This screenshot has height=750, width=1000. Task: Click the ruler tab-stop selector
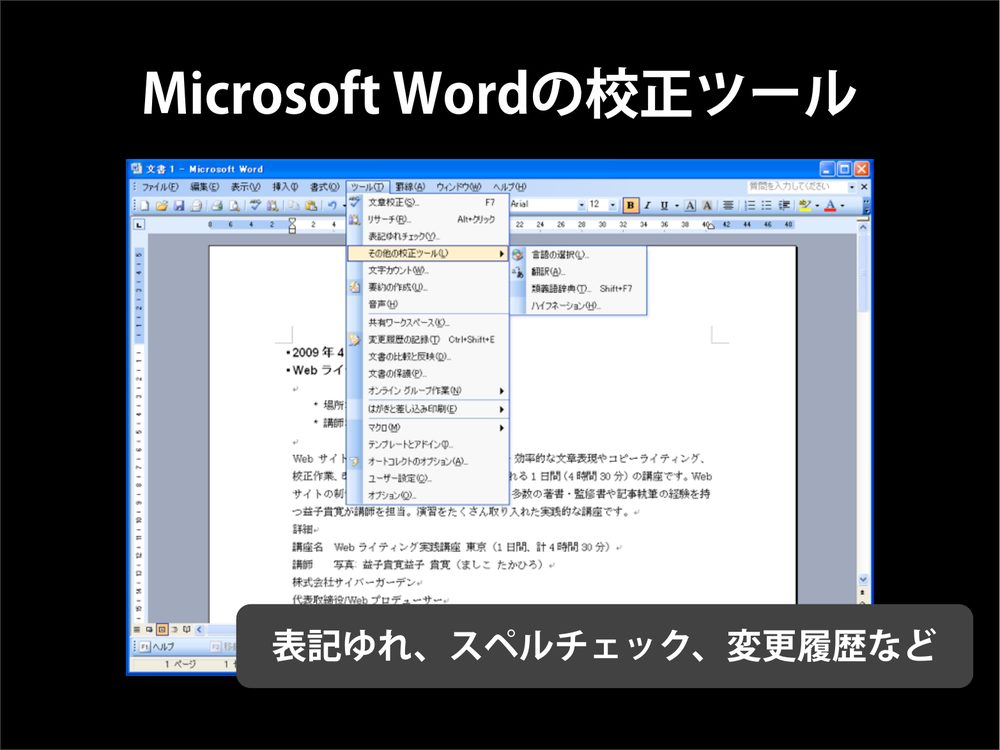click(139, 224)
